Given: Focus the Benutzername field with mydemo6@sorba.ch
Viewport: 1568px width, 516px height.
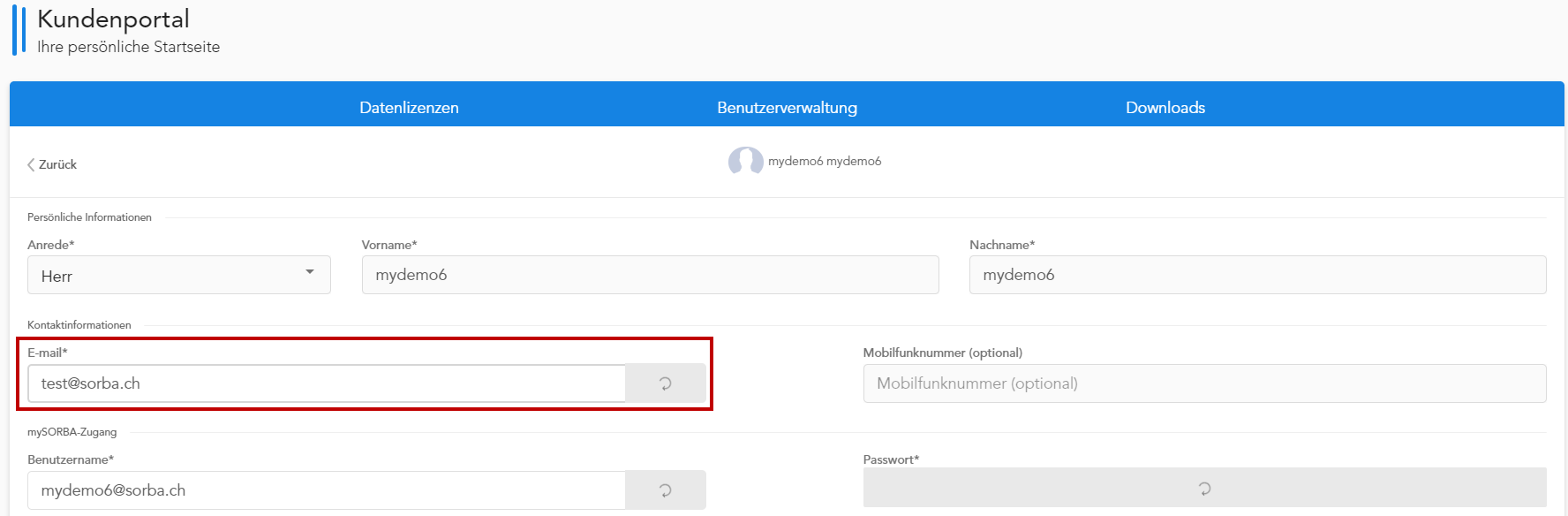Looking at the screenshot, I should (327, 490).
